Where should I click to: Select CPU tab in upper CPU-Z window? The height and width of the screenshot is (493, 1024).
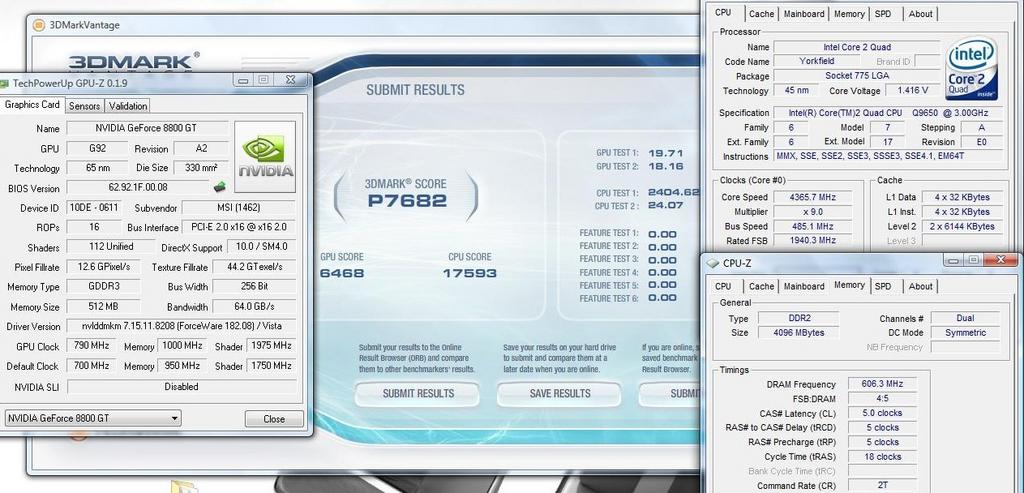coord(723,12)
